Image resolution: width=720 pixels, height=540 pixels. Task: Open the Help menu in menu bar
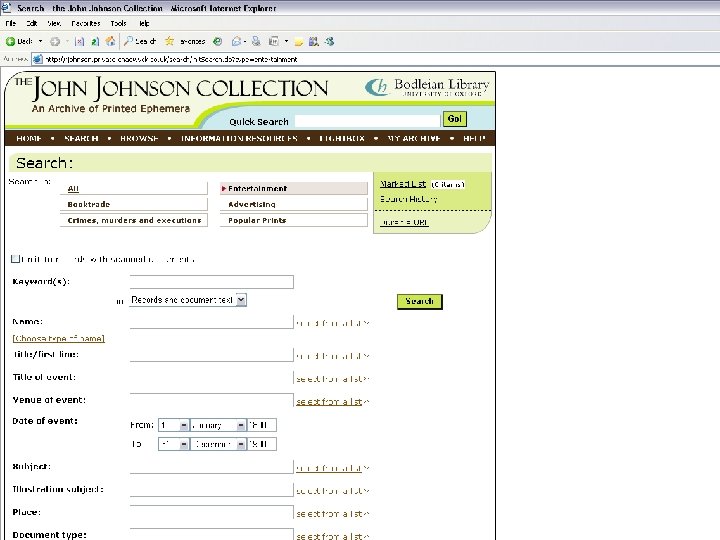point(144,23)
